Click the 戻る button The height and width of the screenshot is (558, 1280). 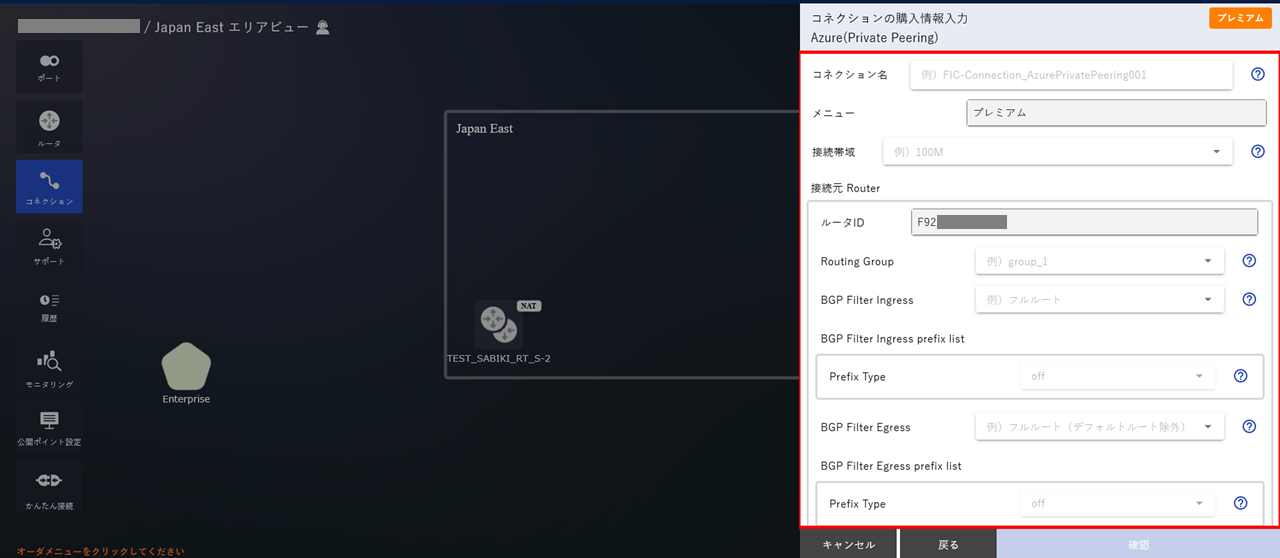coord(949,545)
